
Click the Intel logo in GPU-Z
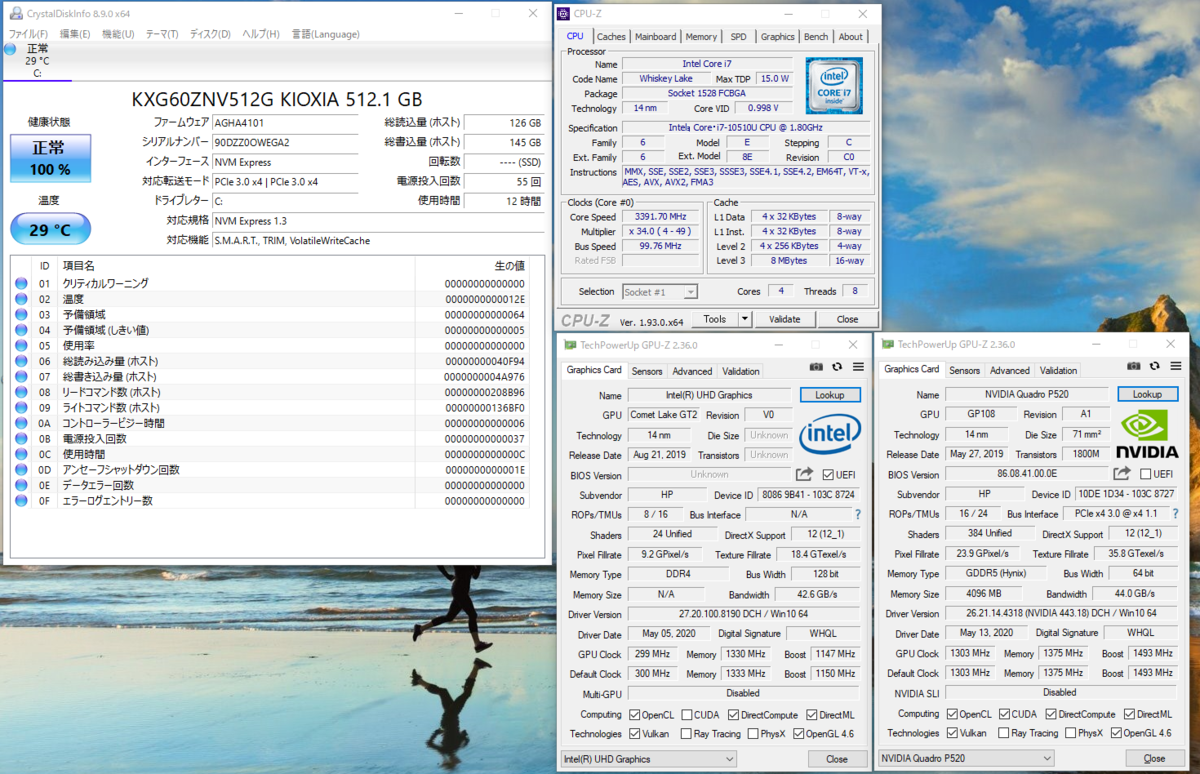click(x=830, y=436)
